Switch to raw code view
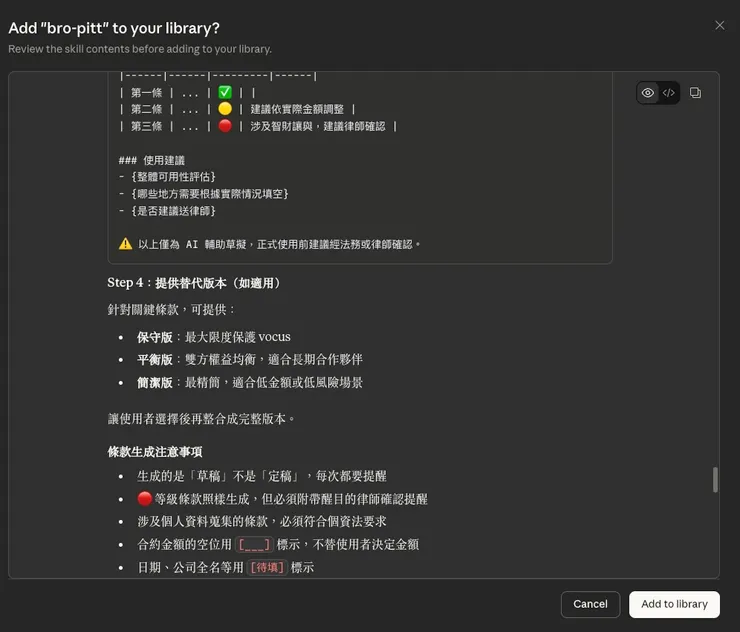 pyautogui.click(x=668, y=93)
